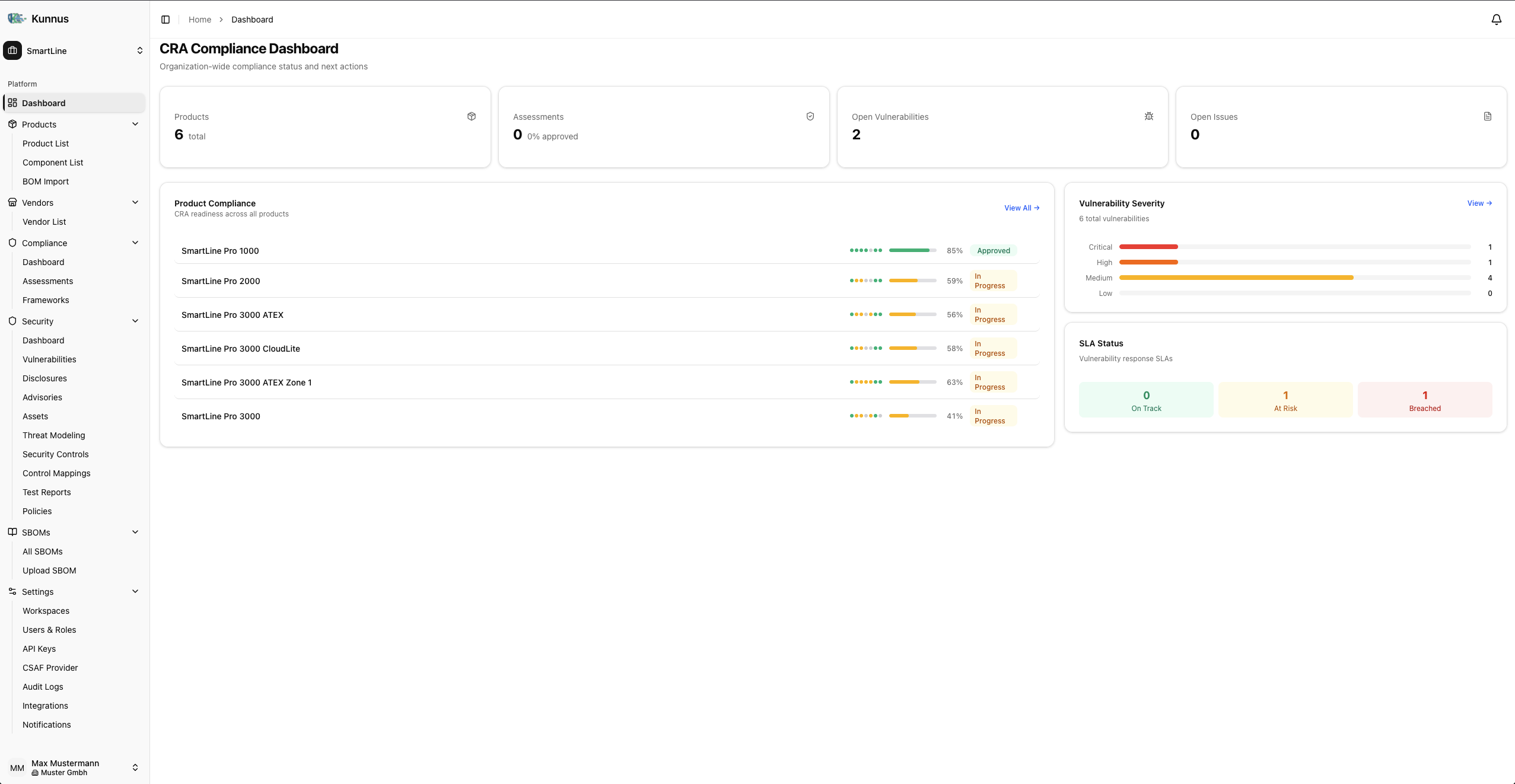
Task: Select the Dashboard grid icon in the sidebar
Action: click(x=13, y=102)
